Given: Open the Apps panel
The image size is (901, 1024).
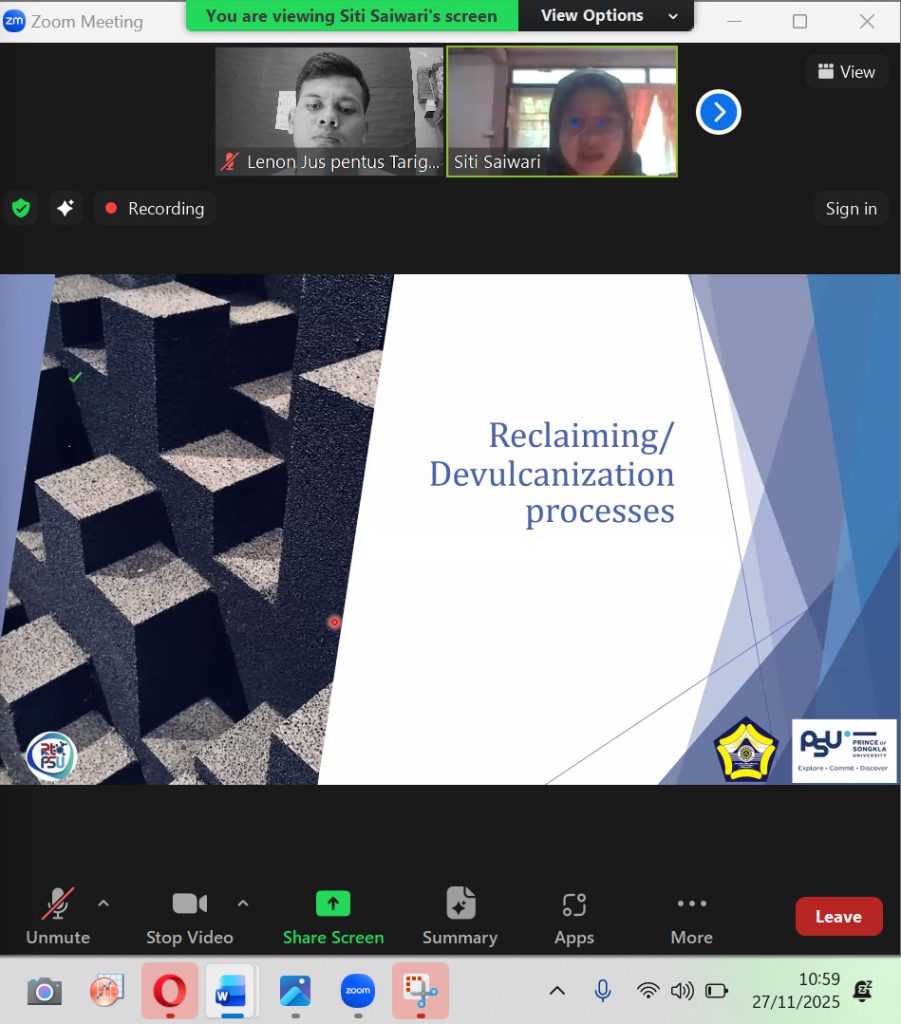Looking at the screenshot, I should tap(574, 916).
